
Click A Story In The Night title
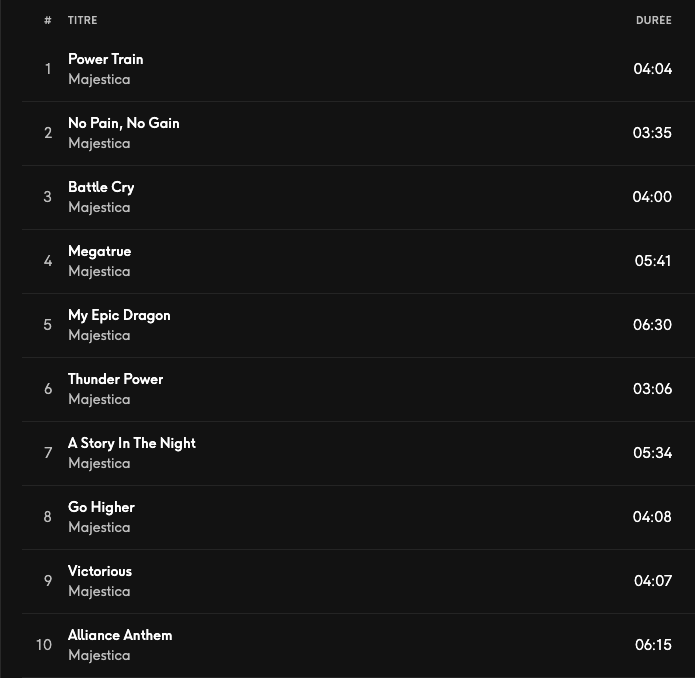coord(131,443)
